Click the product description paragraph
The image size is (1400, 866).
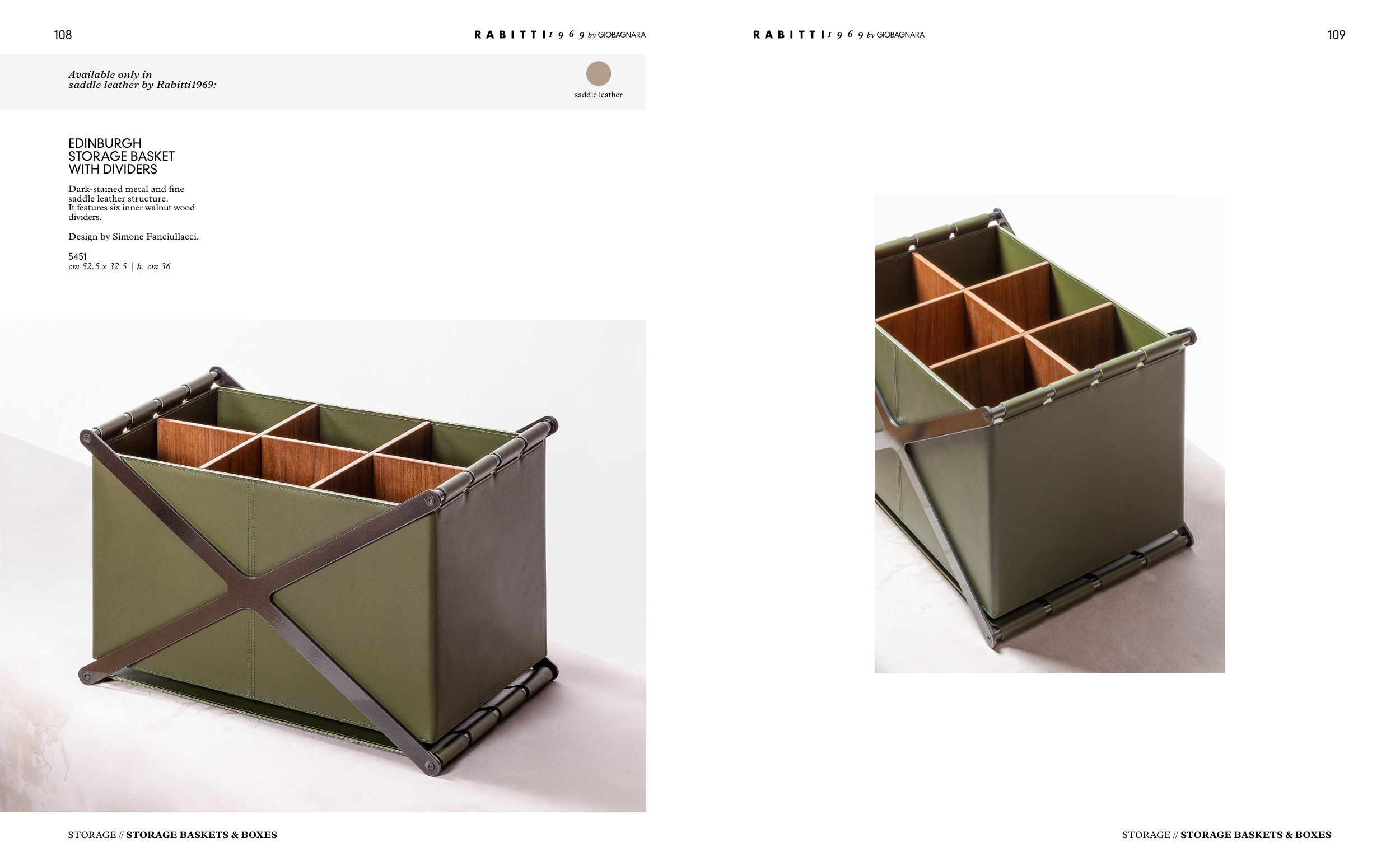point(132,203)
